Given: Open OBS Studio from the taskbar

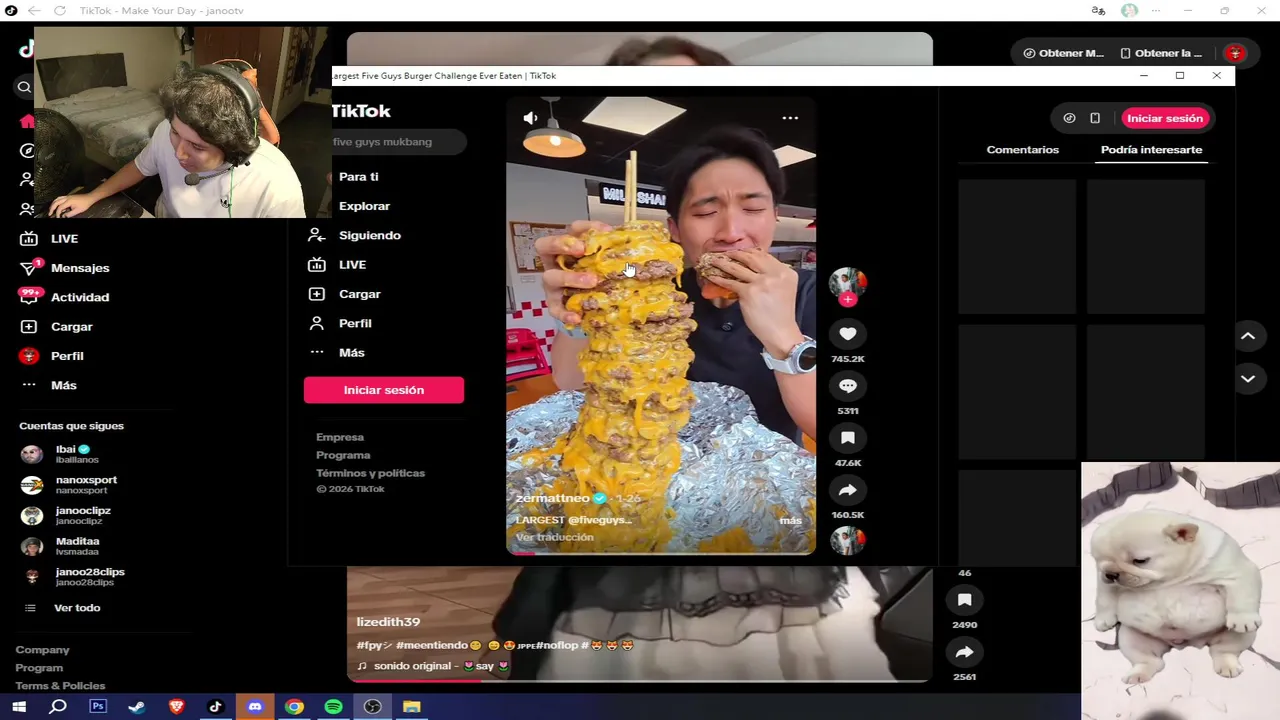Looking at the screenshot, I should 373,707.
